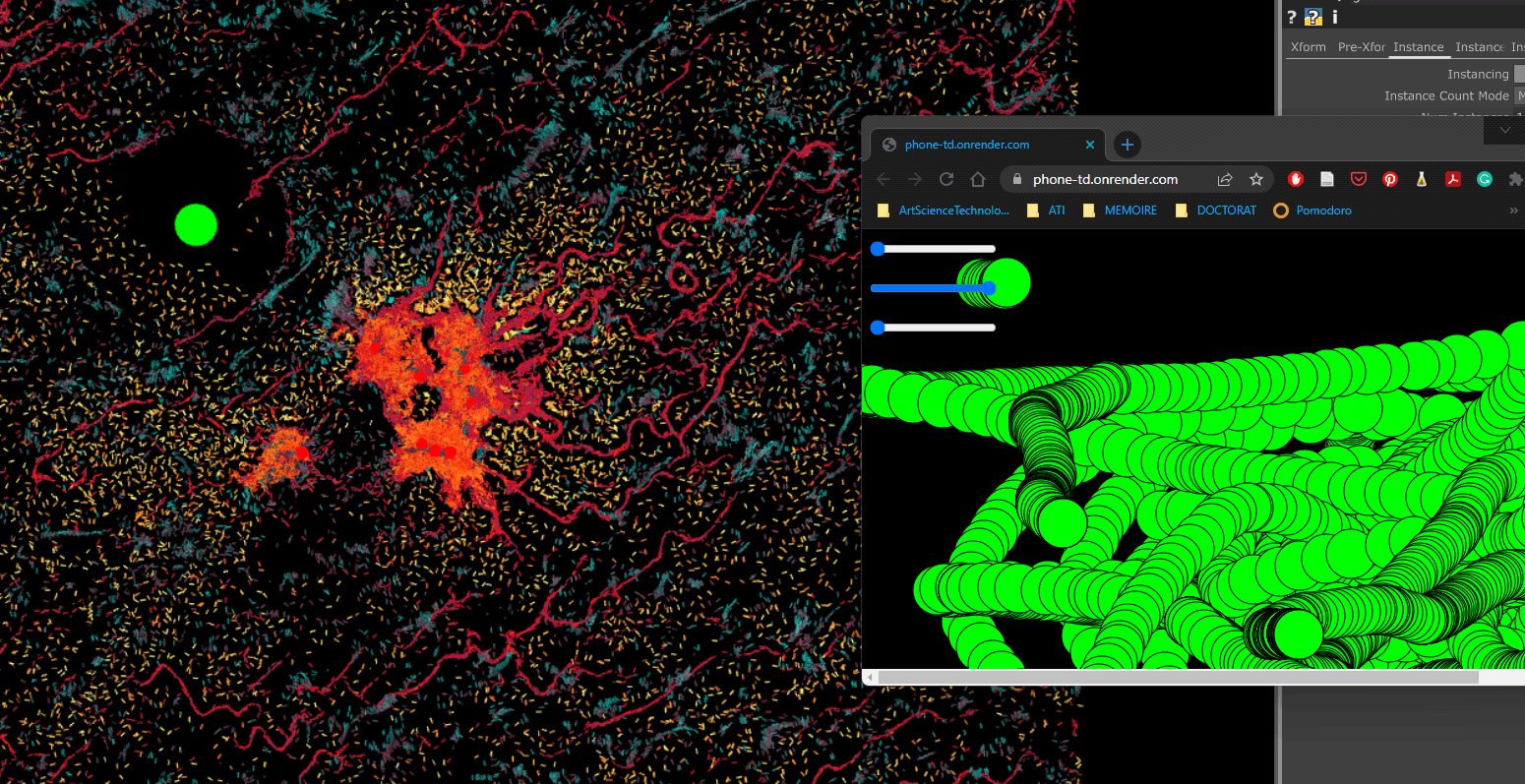Viewport: 1525px width, 784px height.
Task: Open the Grammarly extension icon
Action: click(x=1485, y=179)
